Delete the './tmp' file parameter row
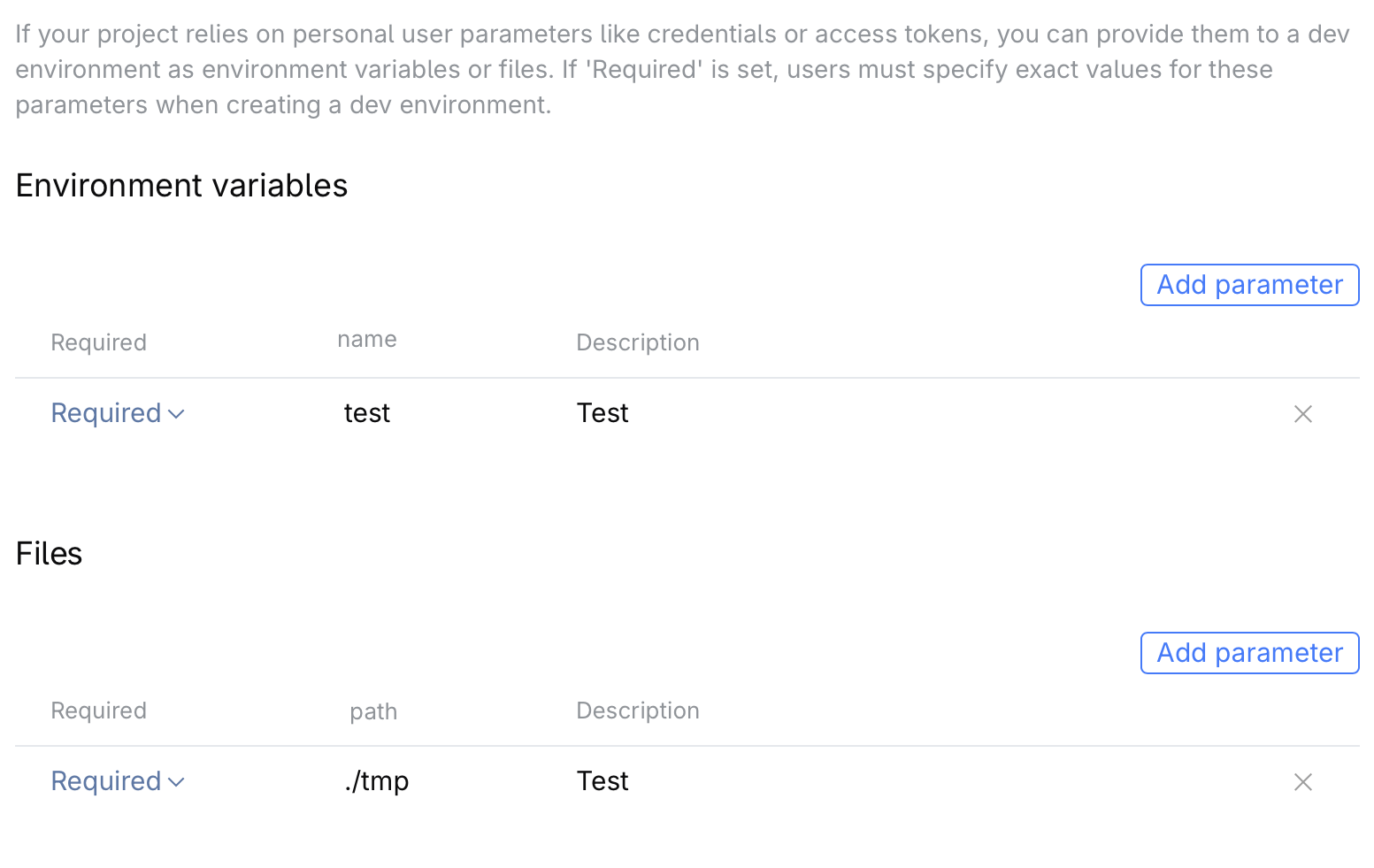This screenshot has height=868, width=1374. (1302, 782)
